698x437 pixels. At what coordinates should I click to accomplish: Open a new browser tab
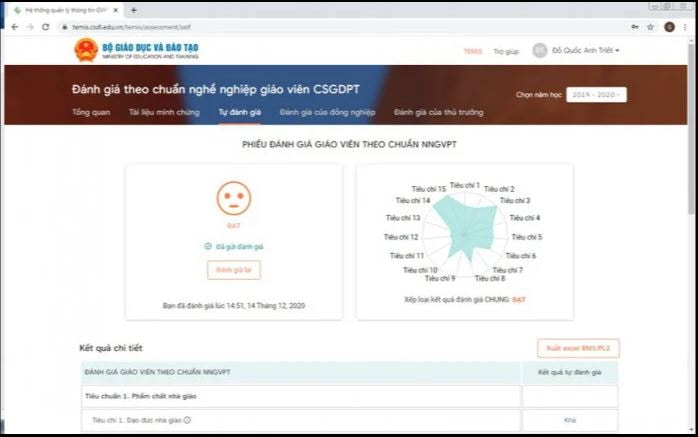point(134,10)
